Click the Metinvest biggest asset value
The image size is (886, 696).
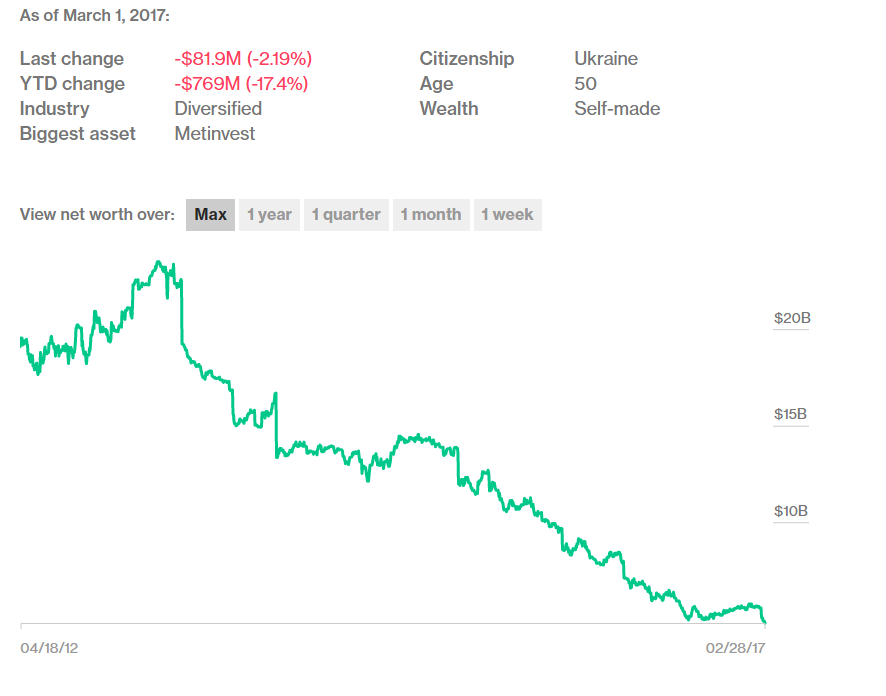(215, 134)
